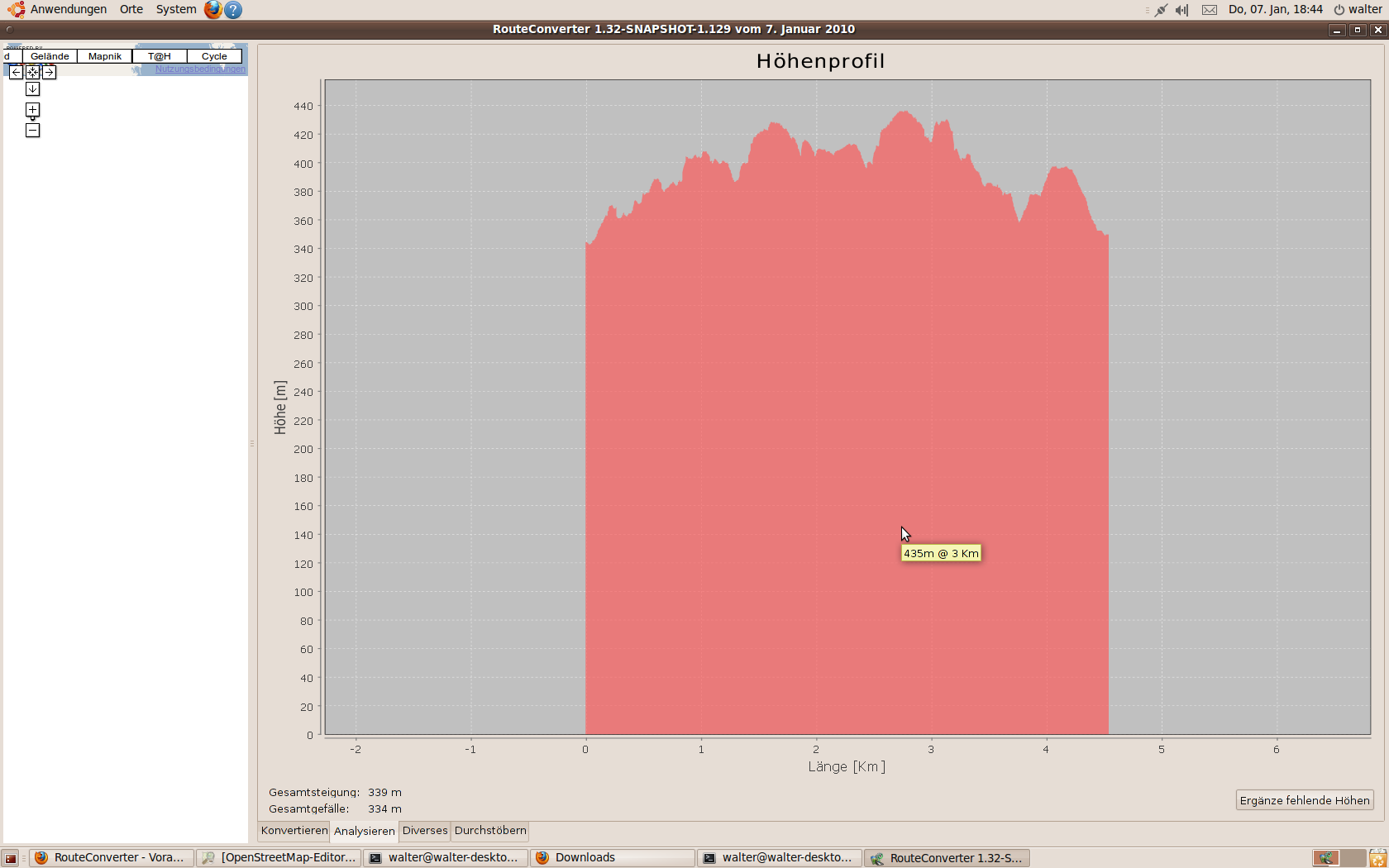Pan the map left with arrow icon
The height and width of the screenshot is (868, 1389).
(x=16, y=73)
